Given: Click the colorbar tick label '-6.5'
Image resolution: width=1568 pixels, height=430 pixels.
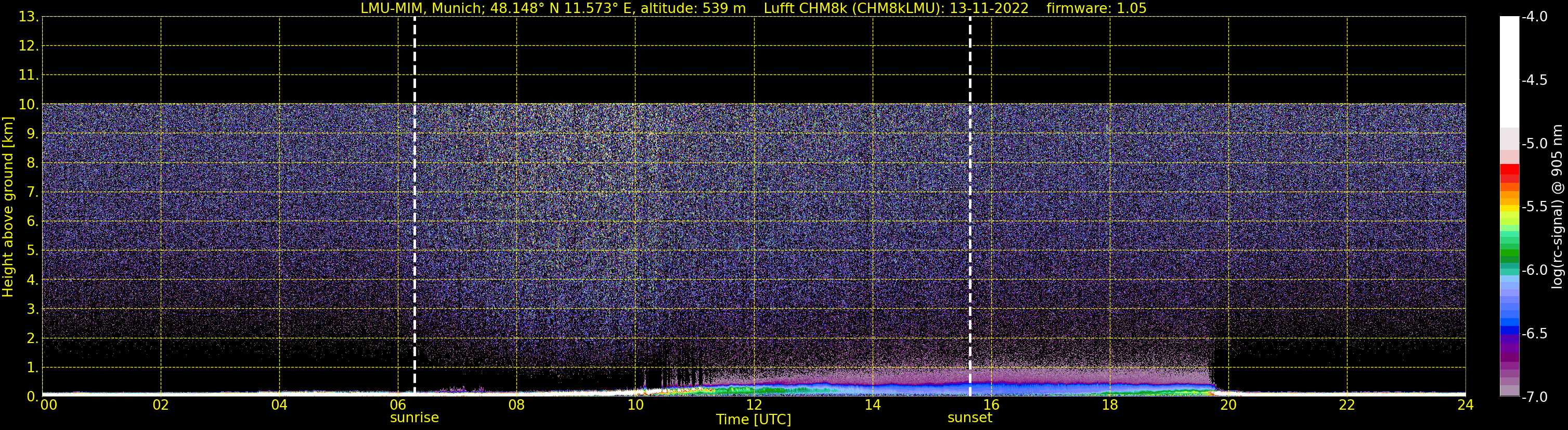Looking at the screenshot, I should click(1534, 334).
